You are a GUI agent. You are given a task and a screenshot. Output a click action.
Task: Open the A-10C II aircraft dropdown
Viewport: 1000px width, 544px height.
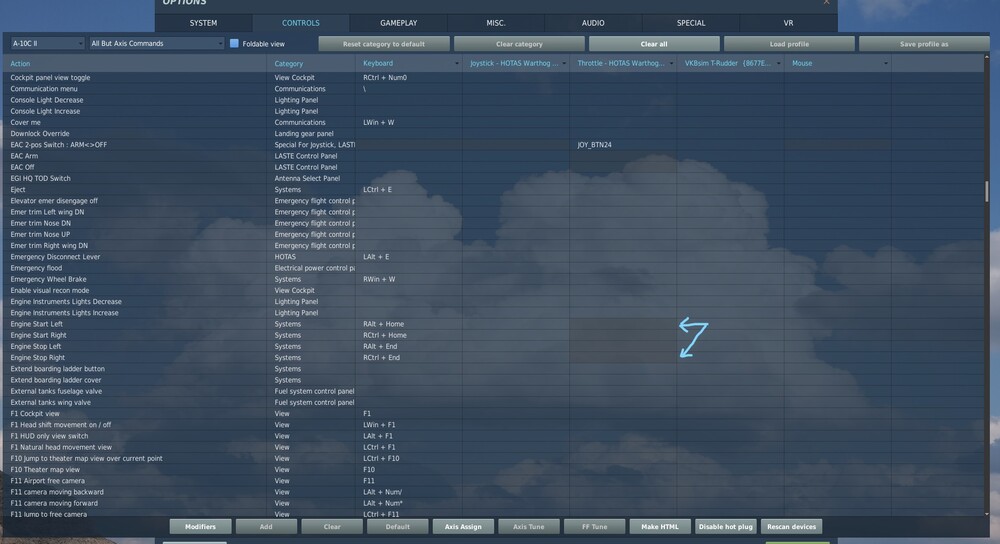pos(47,43)
